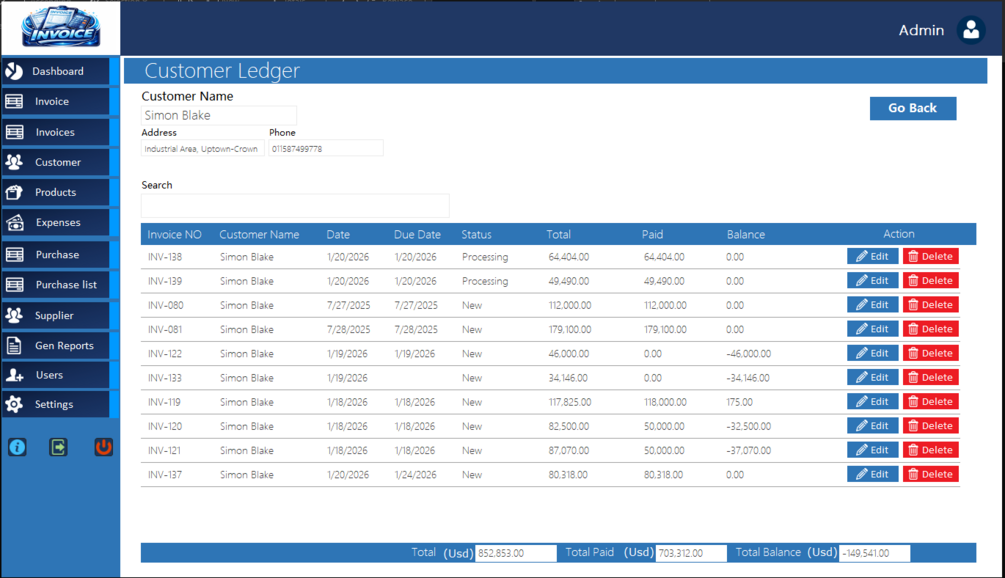Click the Total Balance value field
Screen dimensions: 1005x578
click(874, 553)
